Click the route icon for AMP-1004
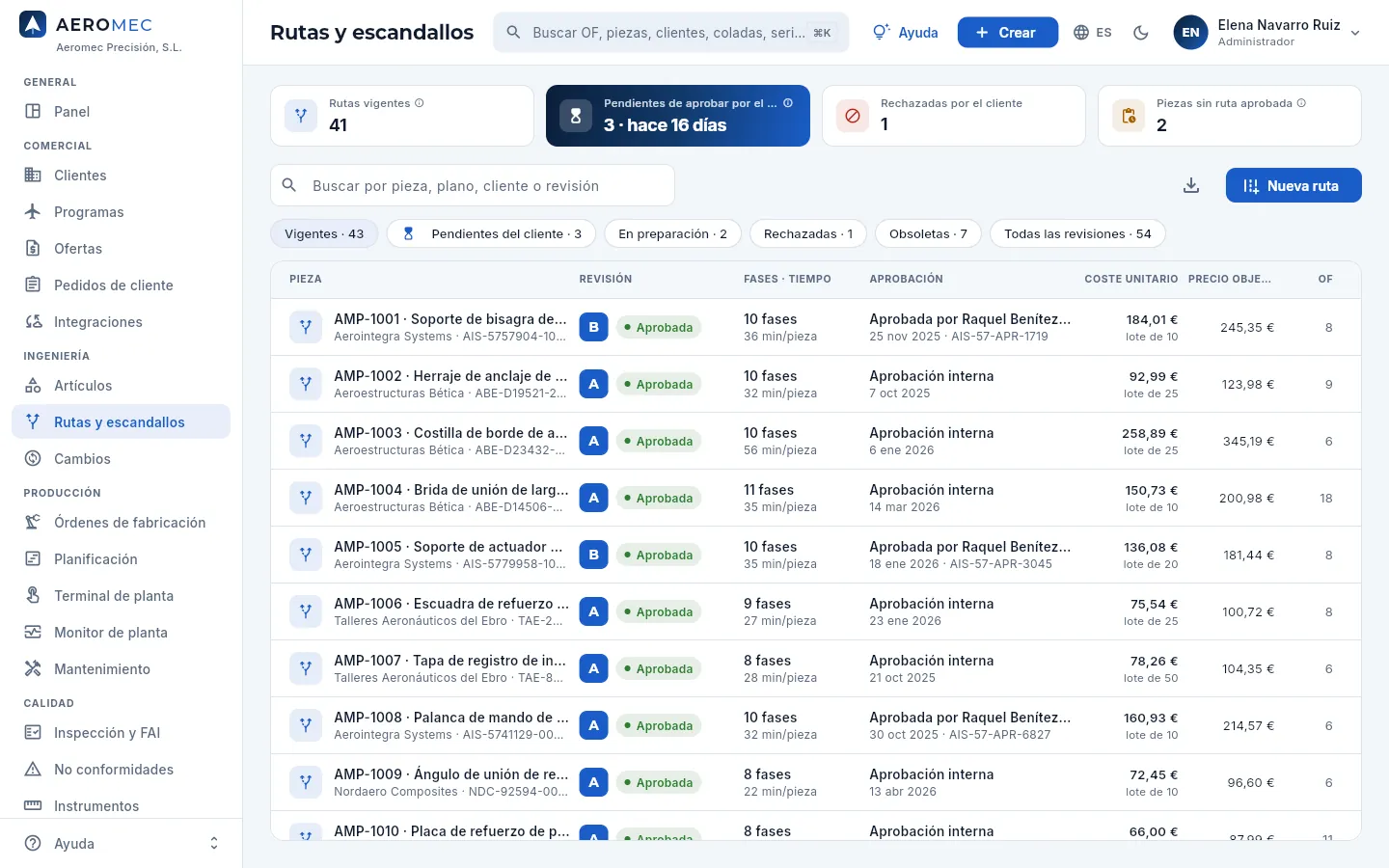The image size is (1389, 868). pos(306,498)
